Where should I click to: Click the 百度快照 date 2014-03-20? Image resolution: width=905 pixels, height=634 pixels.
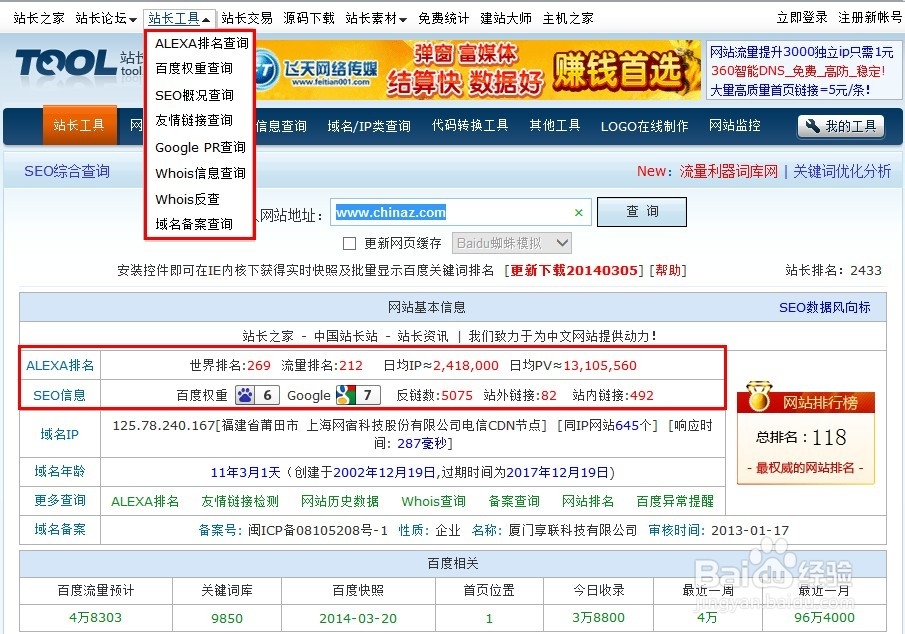(x=358, y=618)
